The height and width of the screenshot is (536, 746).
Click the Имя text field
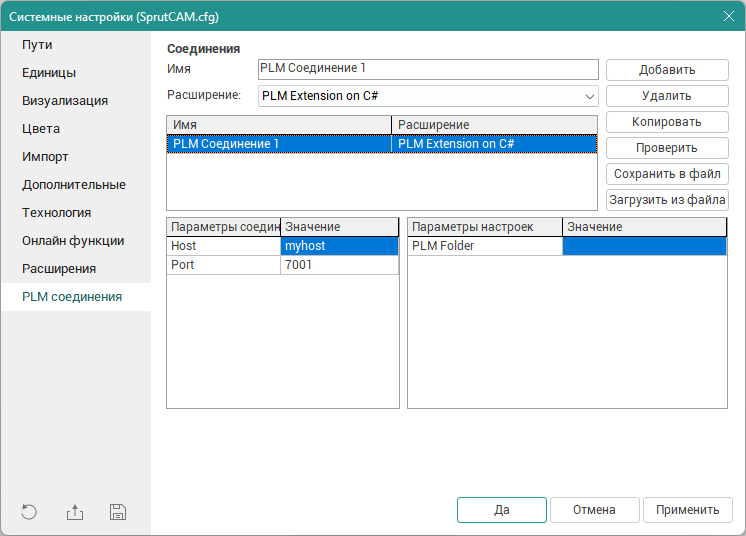pyautogui.click(x=427, y=69)
